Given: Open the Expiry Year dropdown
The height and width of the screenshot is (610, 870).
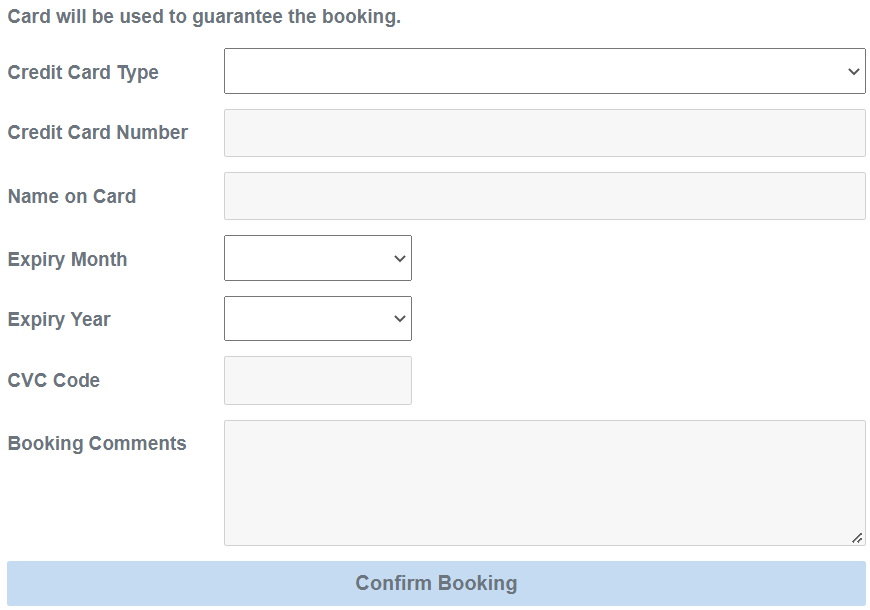Looking at the screenshot, I should (x=317, y=318).
